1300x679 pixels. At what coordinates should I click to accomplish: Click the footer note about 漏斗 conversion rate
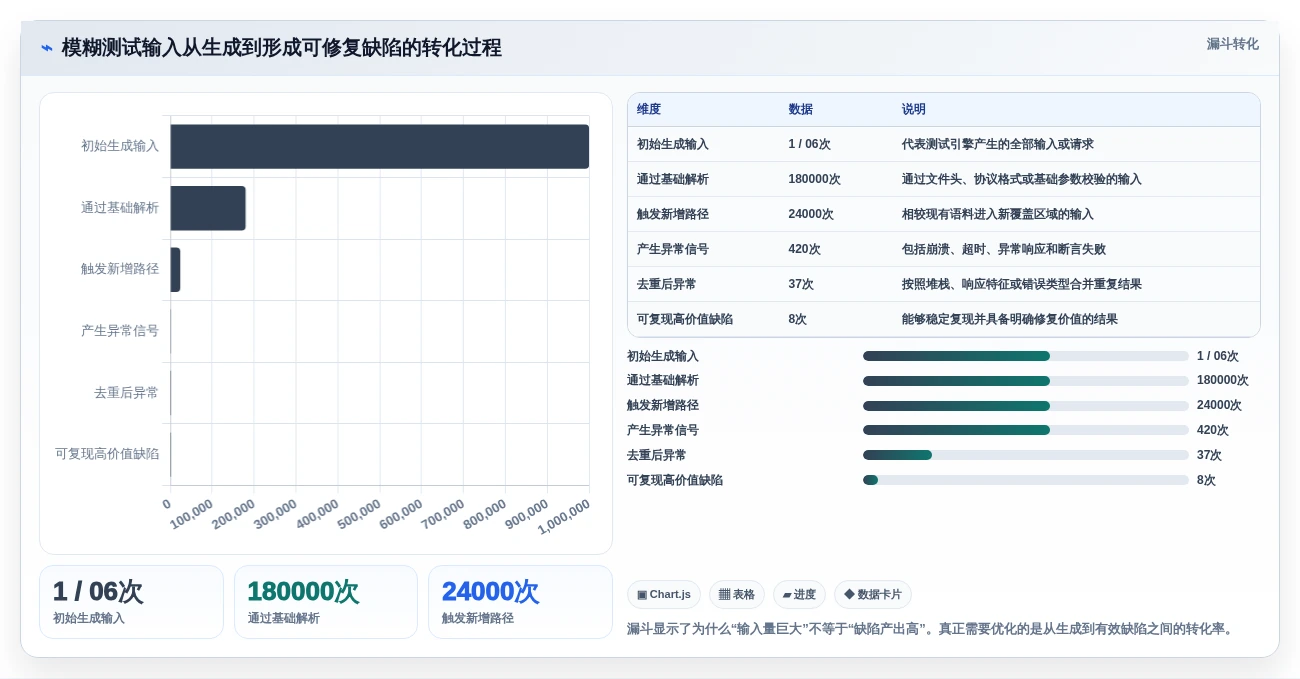coord(933,629)
